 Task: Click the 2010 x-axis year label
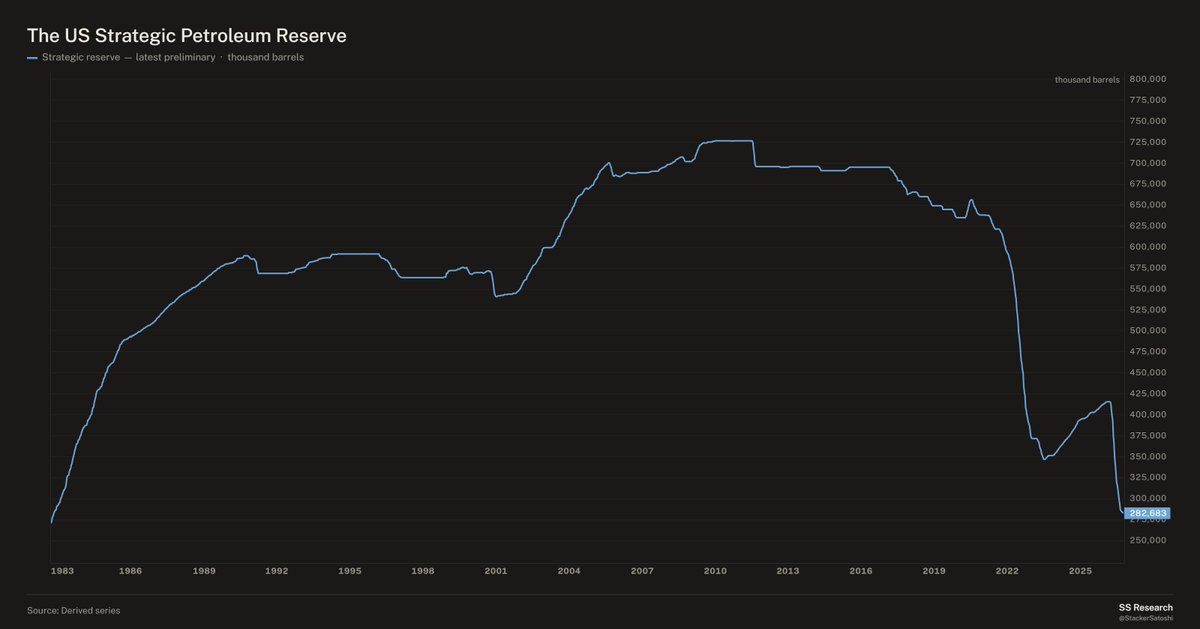coord(715,571)
